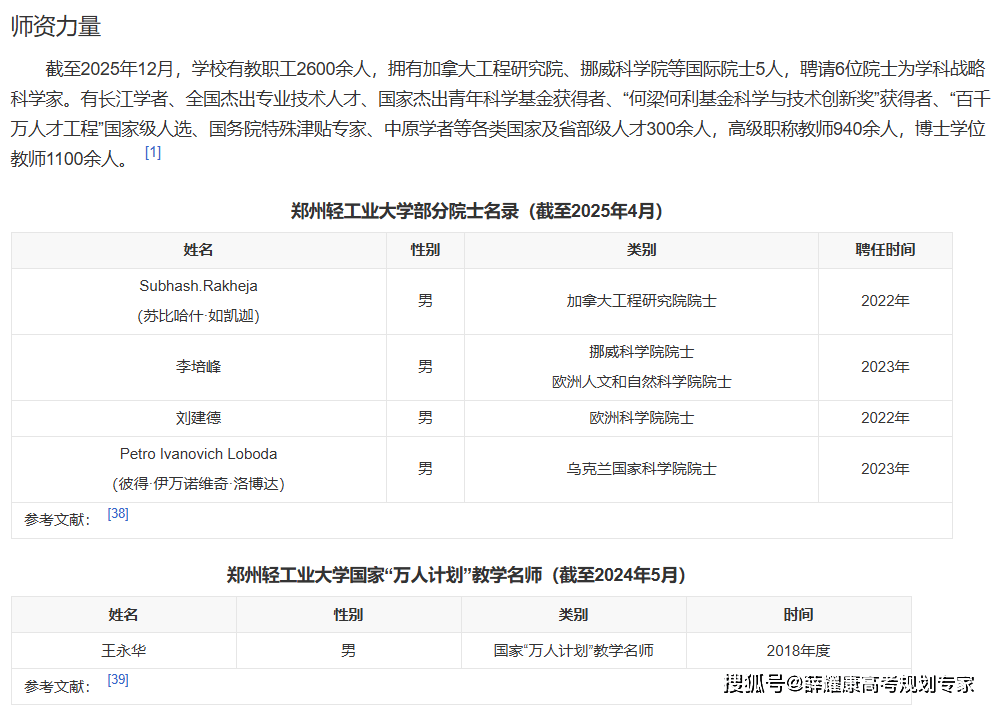Select the Subhash.Rakheja name cell
Viewport: 996px width, 705px height.
tap(198, 301)
